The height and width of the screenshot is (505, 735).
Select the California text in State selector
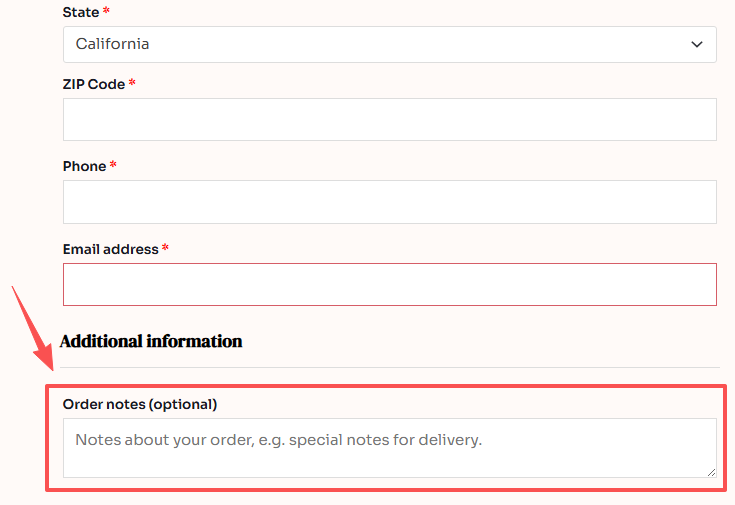(113, 44)
